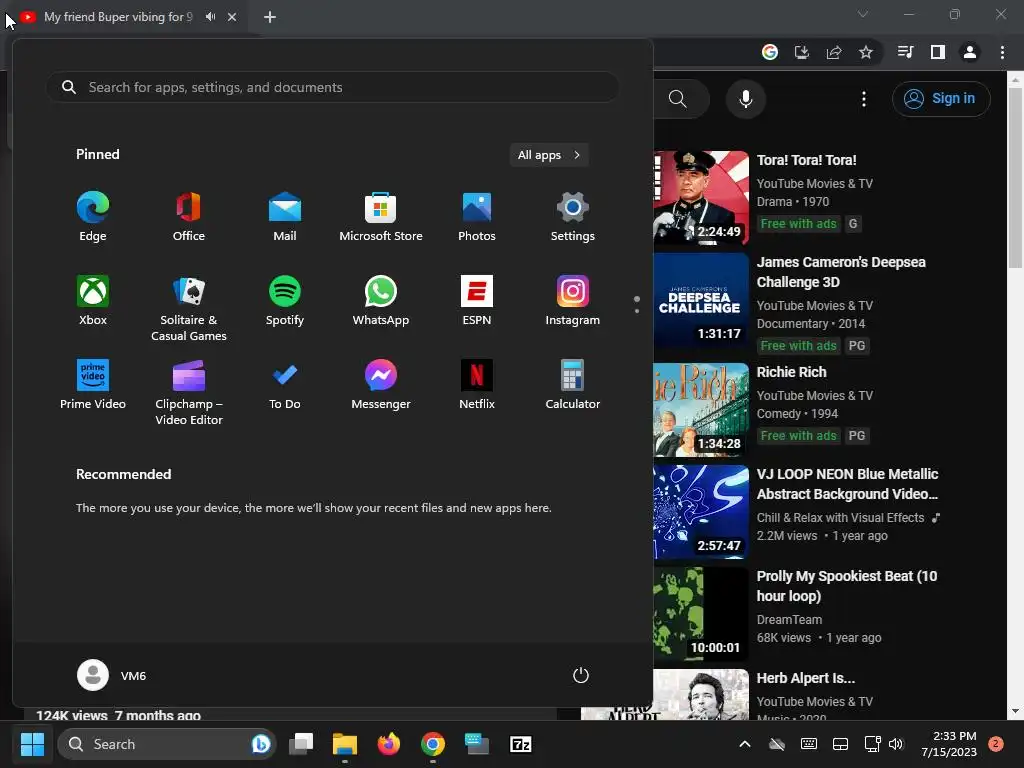Open the notification center badge

[x=996, y=744]
